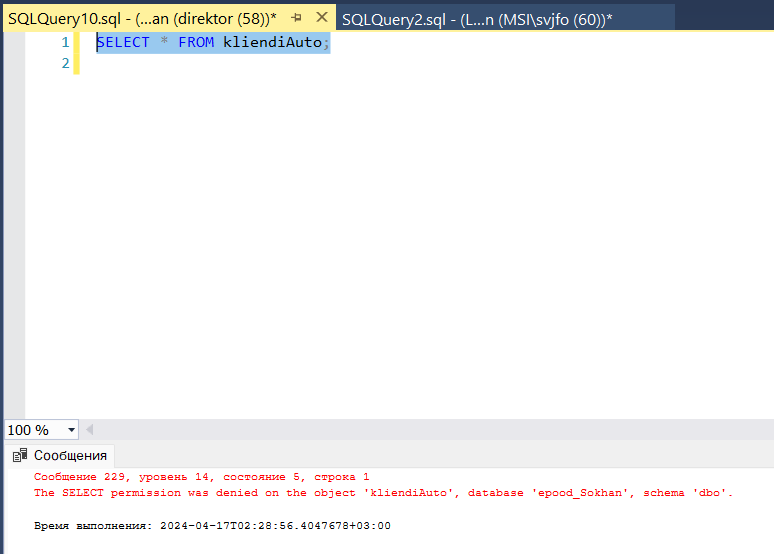Click line number 1 in the gutter
Viewport: 774px width, 554px height.
[x=65, y=42]
